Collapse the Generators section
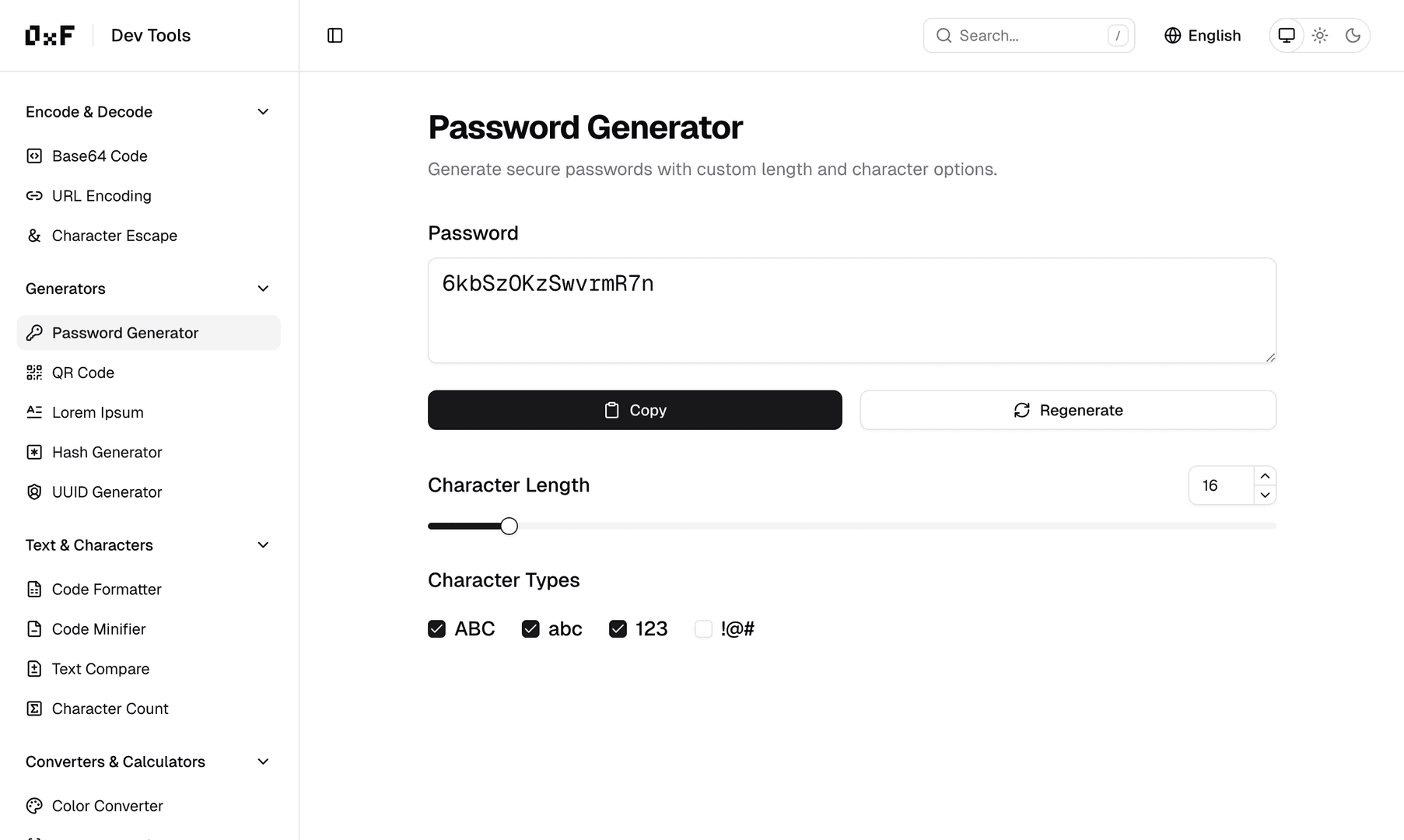 tap(263, 289)
